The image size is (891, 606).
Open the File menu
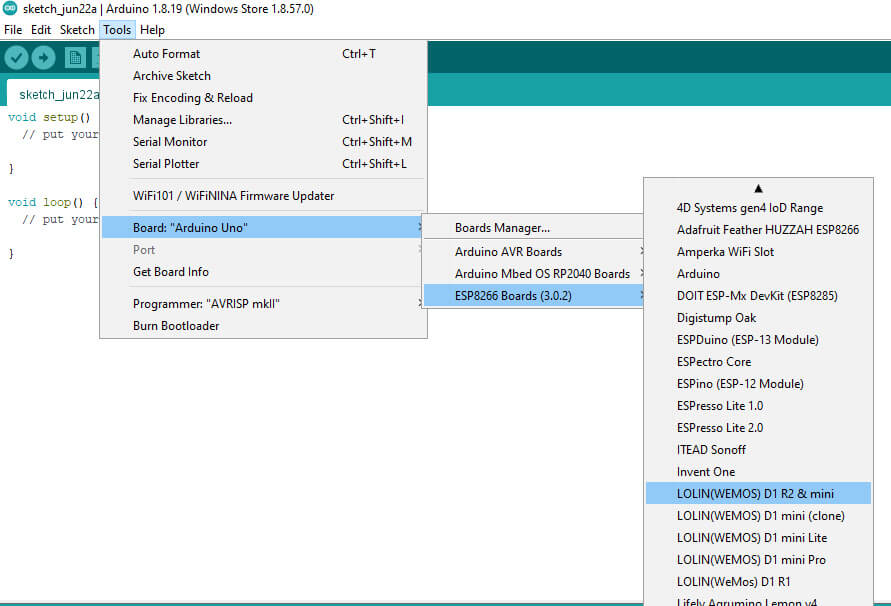click(13, 30)
